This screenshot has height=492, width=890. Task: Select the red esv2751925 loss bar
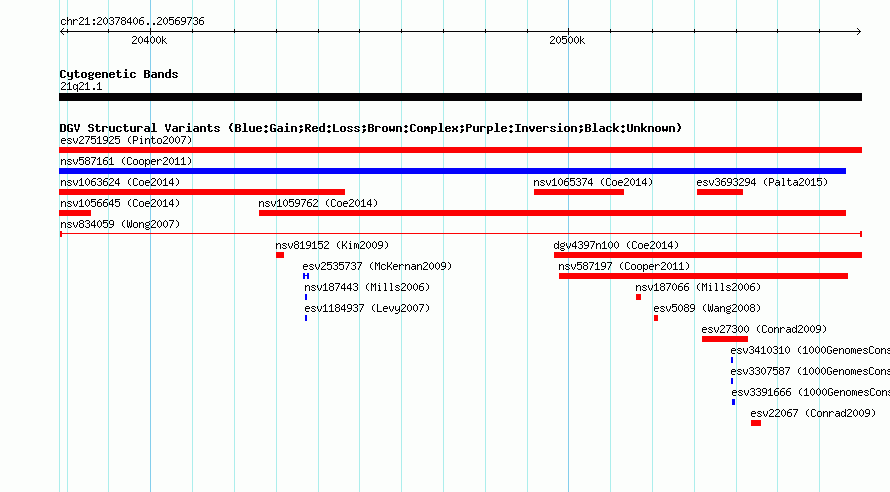[x=460, y=150]
